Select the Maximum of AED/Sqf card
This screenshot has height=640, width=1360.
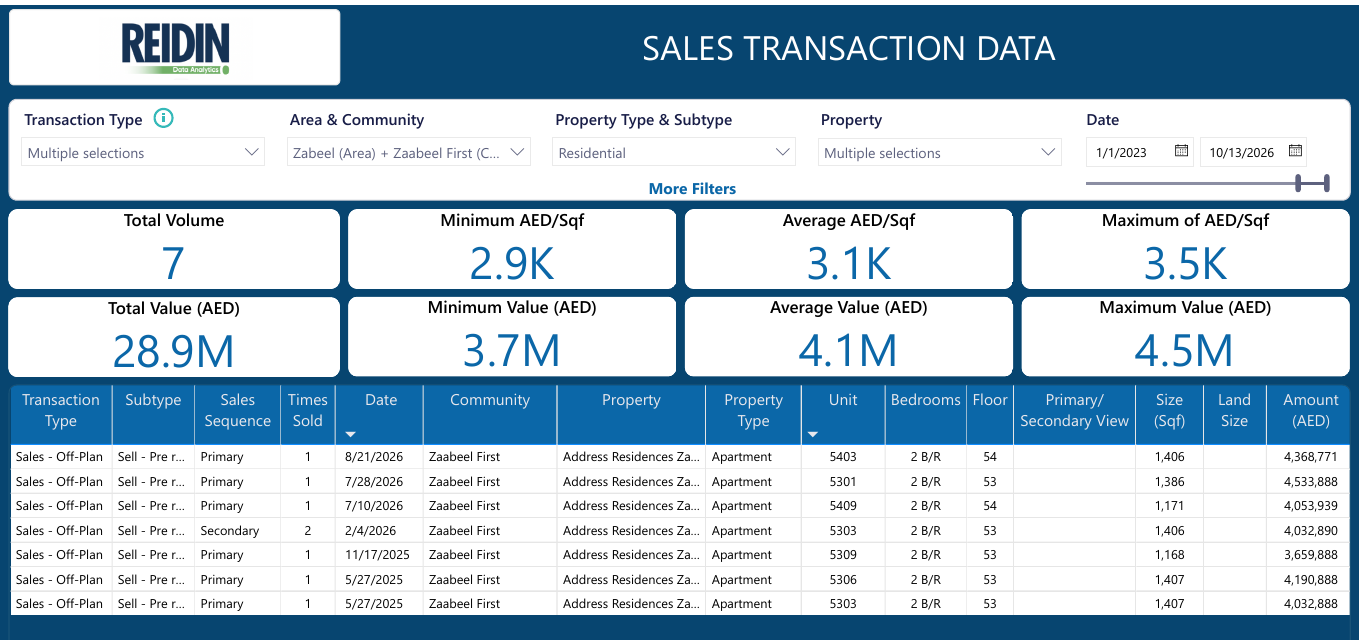tap(1185, 249)
